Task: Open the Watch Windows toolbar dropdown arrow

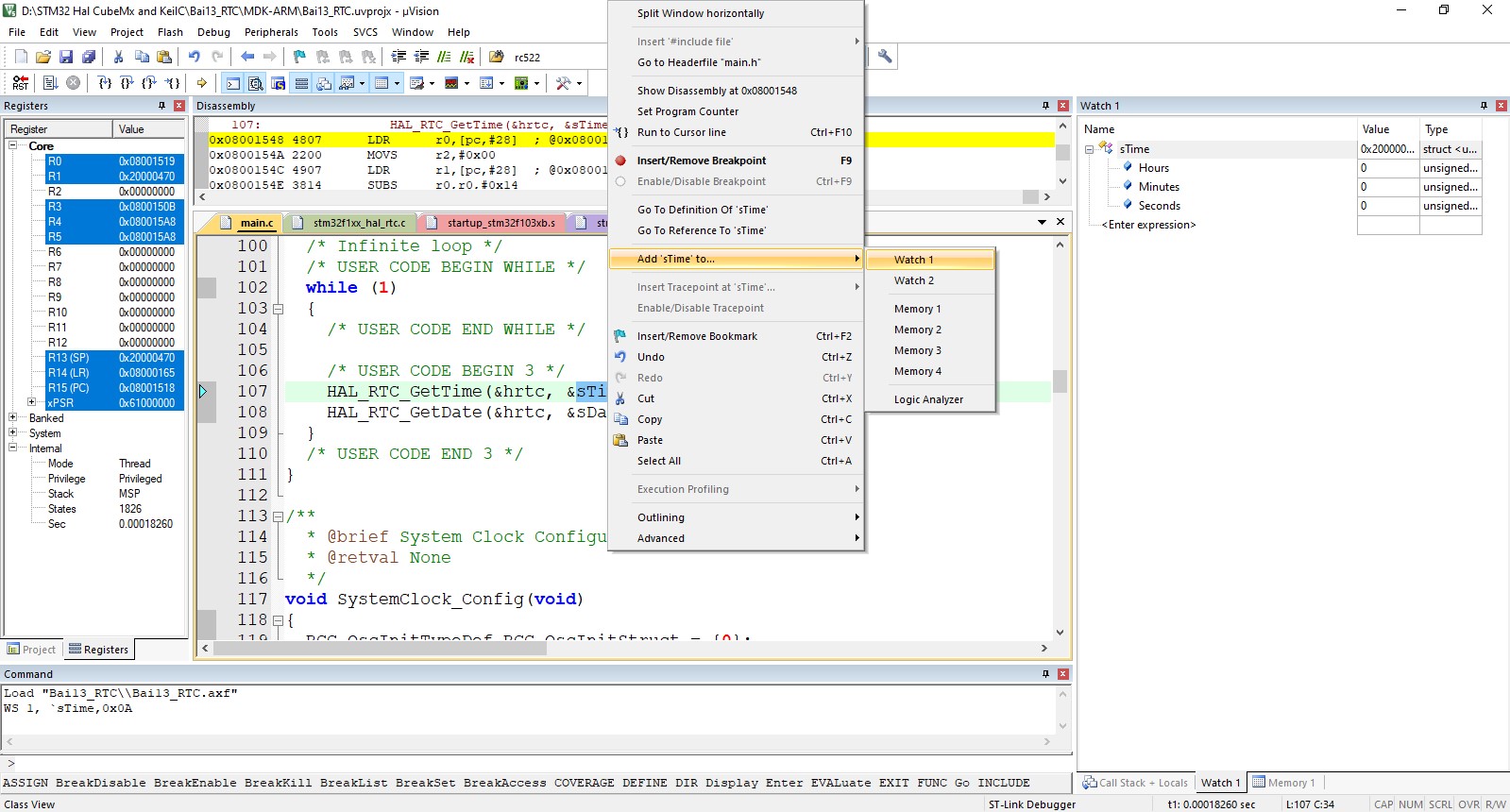Action: pyautogui.click(x=362, y=83)
